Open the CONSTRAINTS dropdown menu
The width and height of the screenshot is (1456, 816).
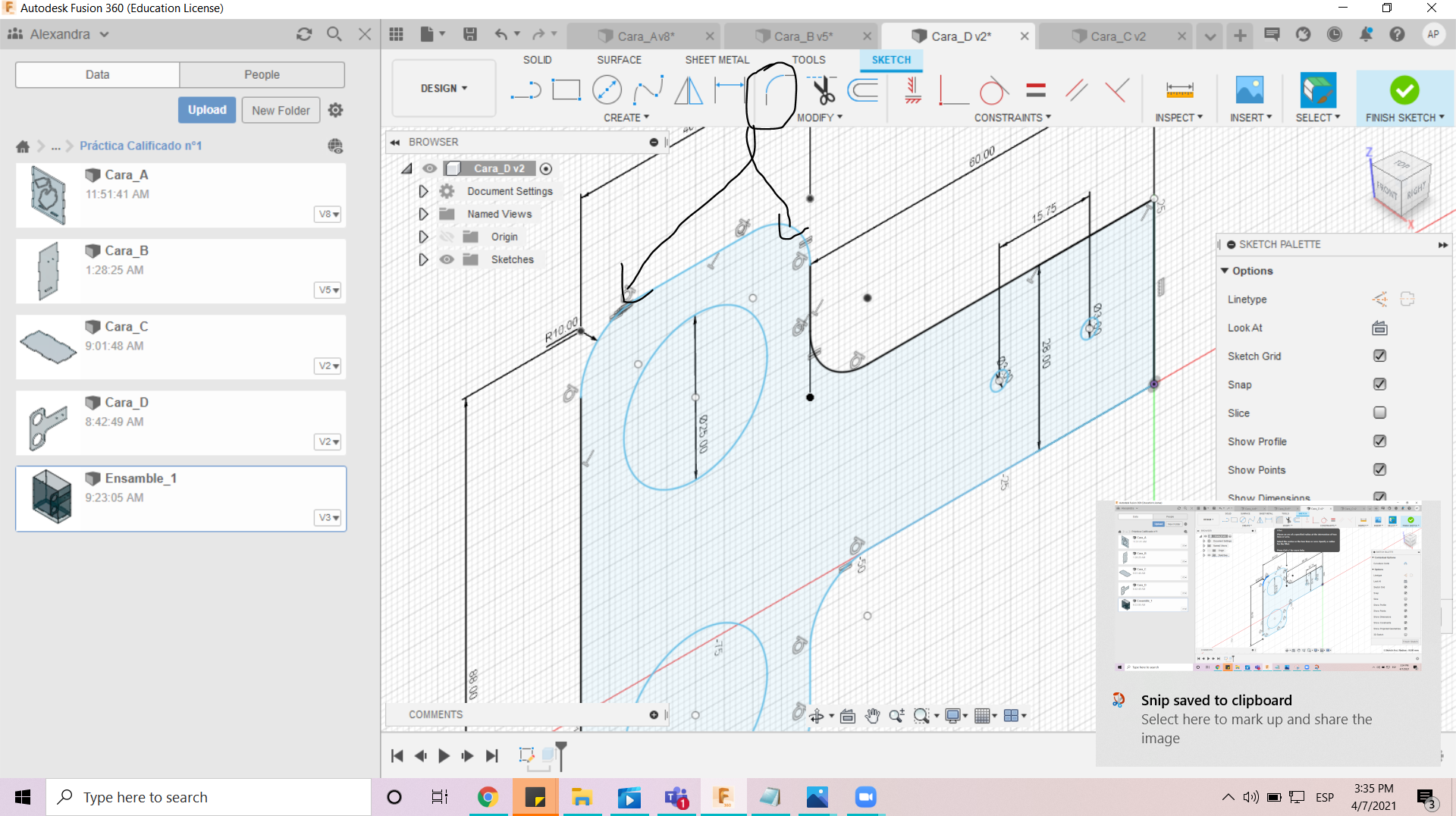coord(1012,118)
